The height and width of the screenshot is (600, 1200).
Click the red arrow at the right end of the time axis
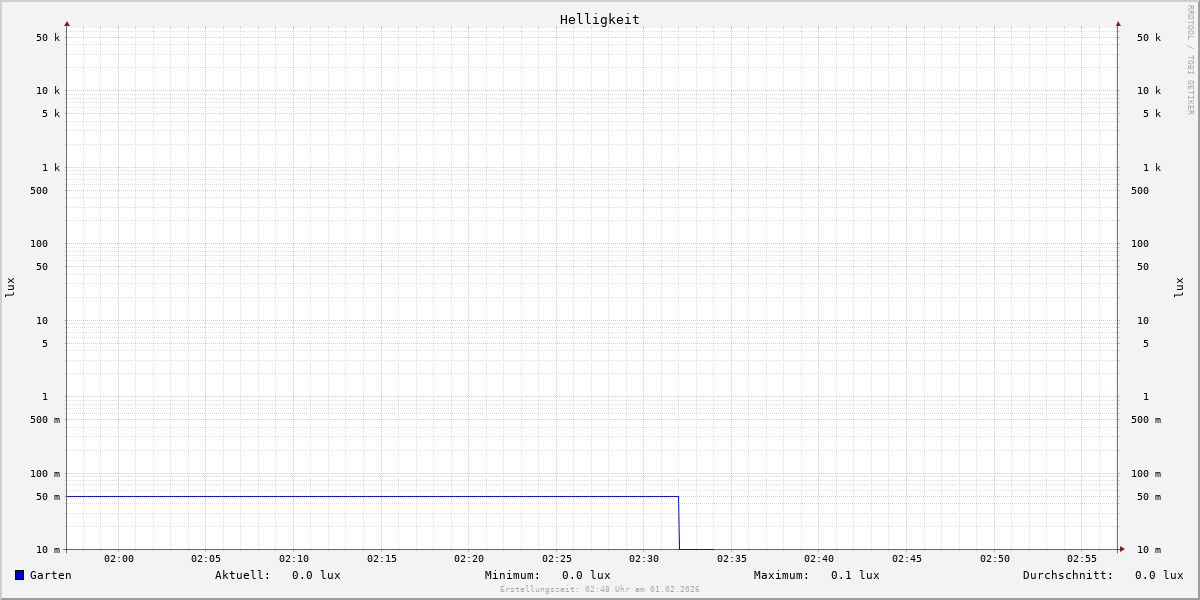1121,549
